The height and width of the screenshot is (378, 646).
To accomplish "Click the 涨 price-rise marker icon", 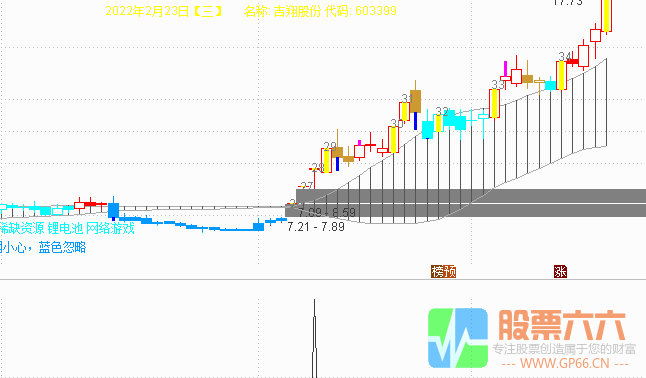I will click(x=560, y=272).
